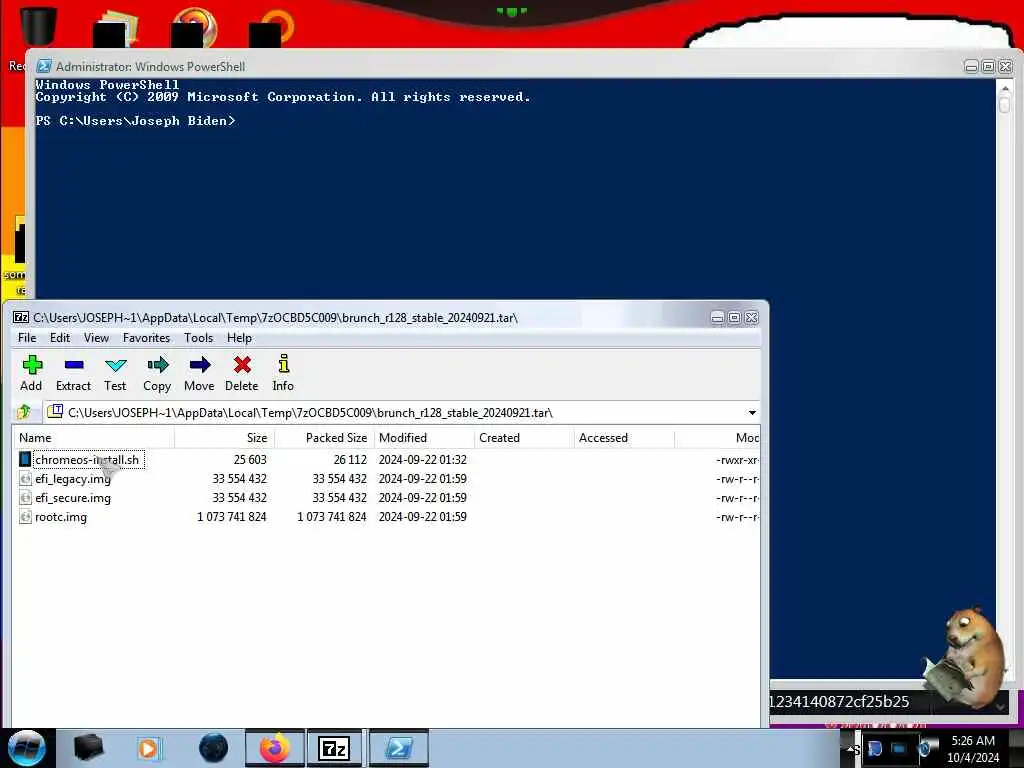Click the Move toolbar icon
1024x768 pixels.
click(199, 373)
